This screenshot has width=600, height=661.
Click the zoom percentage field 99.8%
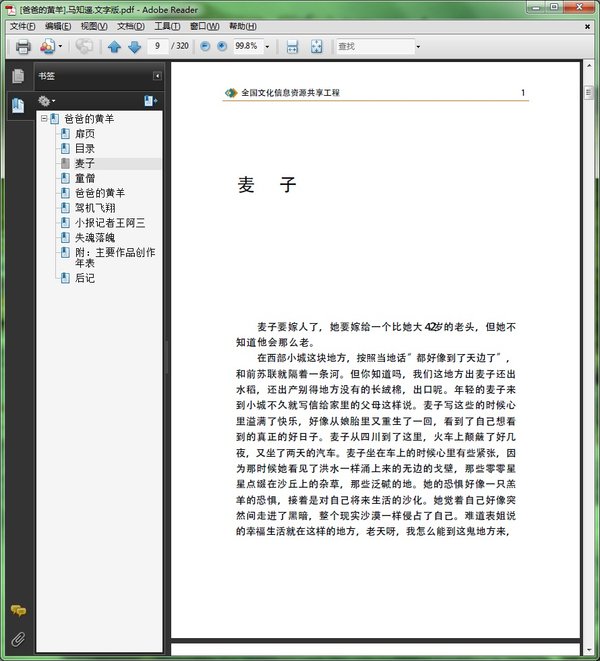(248, 46)
